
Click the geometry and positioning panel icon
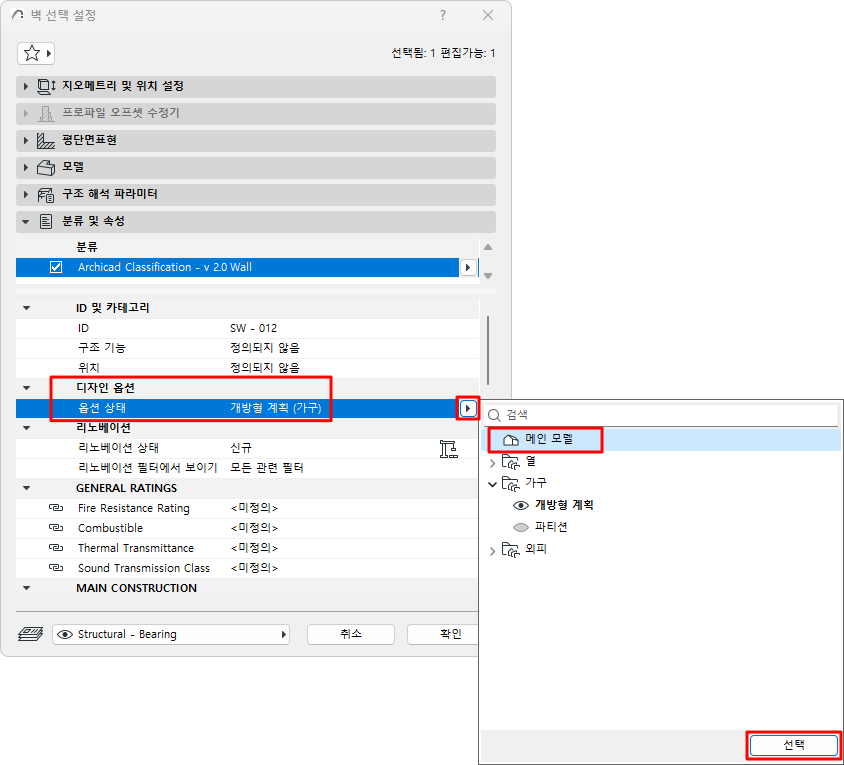(x=46, y=86)
